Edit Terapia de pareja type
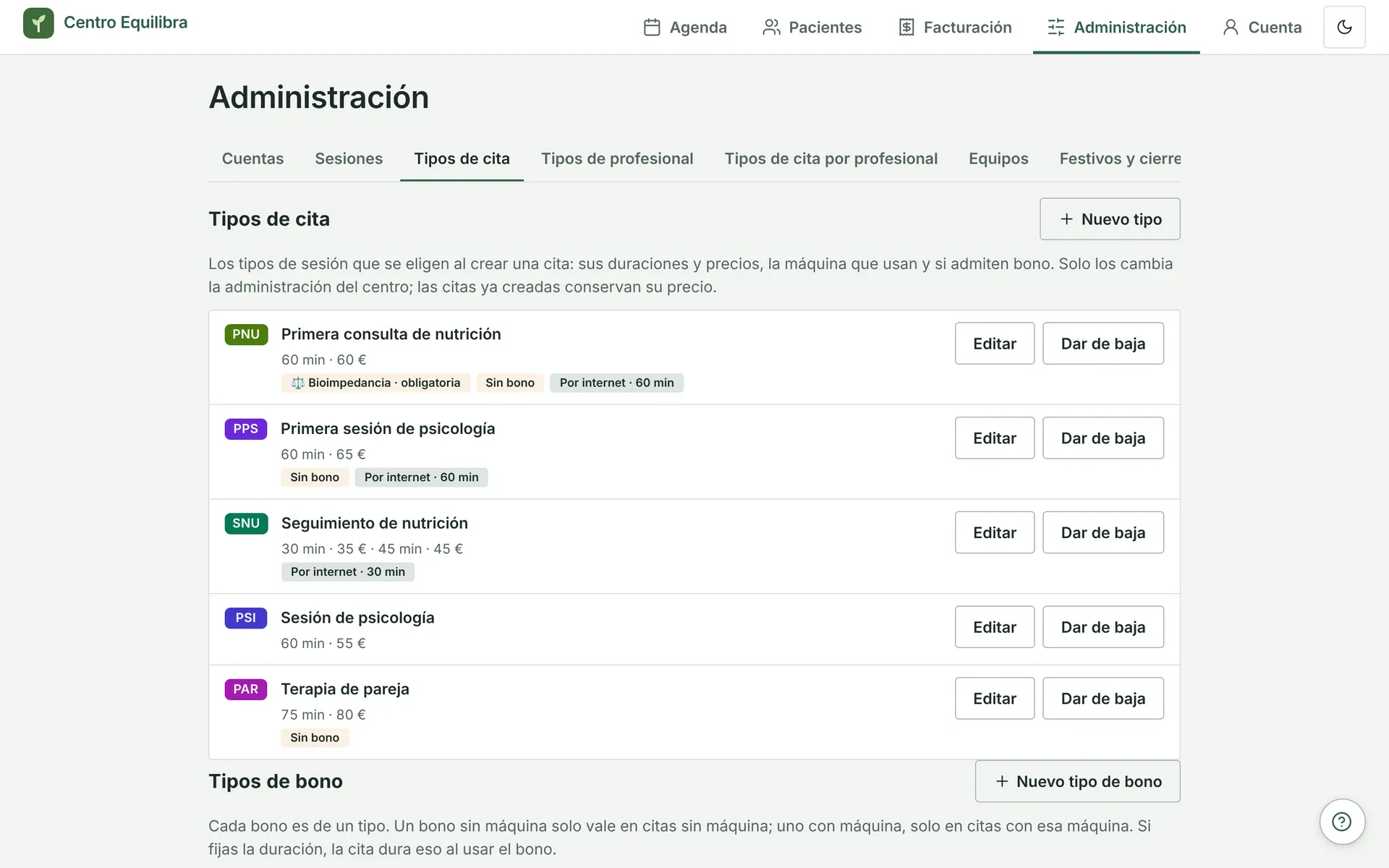1389x868 pixels. click(994, 699)
